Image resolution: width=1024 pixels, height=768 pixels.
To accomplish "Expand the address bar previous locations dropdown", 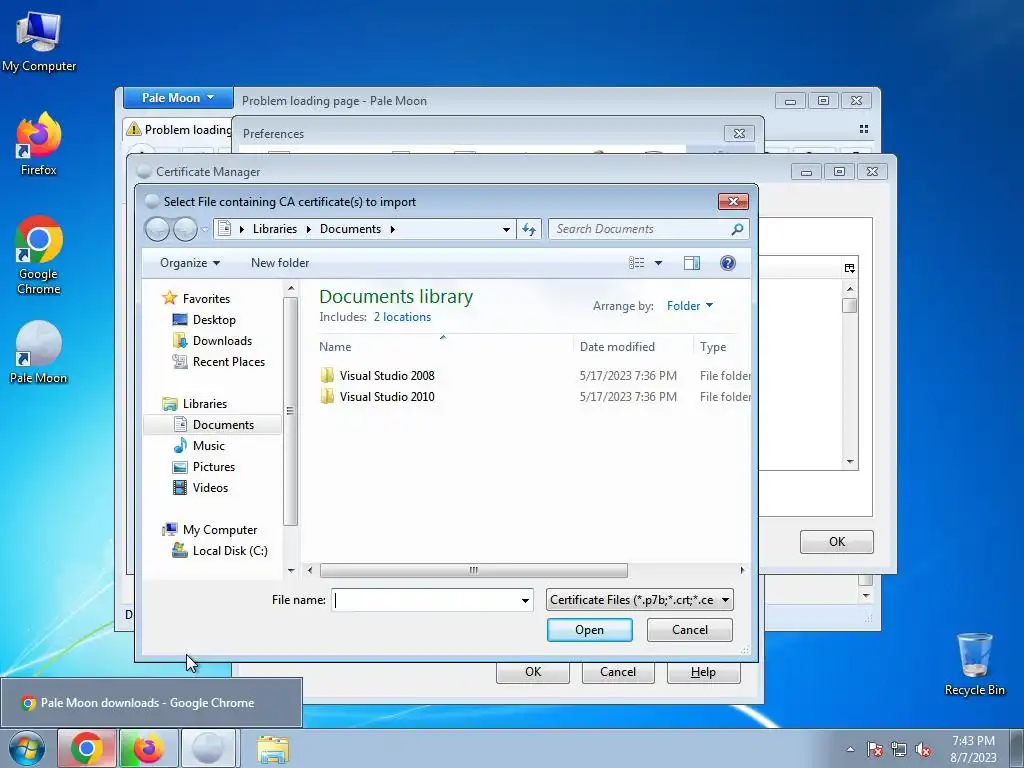I will [506, 229].
